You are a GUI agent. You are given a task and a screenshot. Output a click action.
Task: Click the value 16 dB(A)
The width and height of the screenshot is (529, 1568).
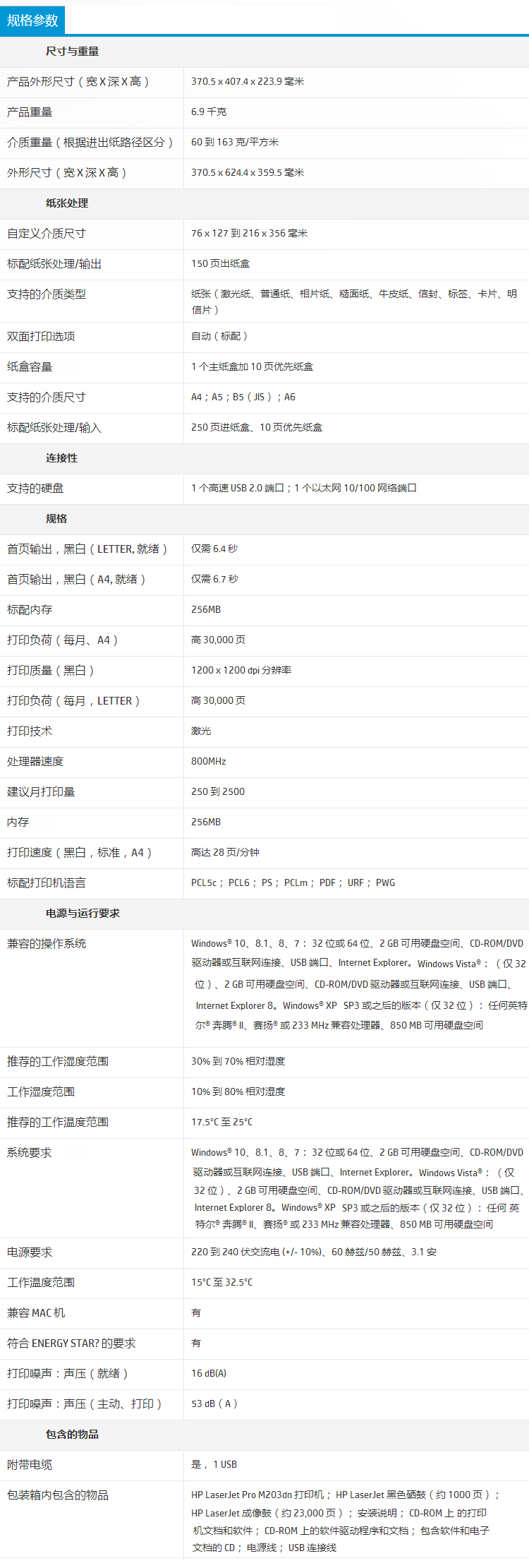pos(209,1374)
